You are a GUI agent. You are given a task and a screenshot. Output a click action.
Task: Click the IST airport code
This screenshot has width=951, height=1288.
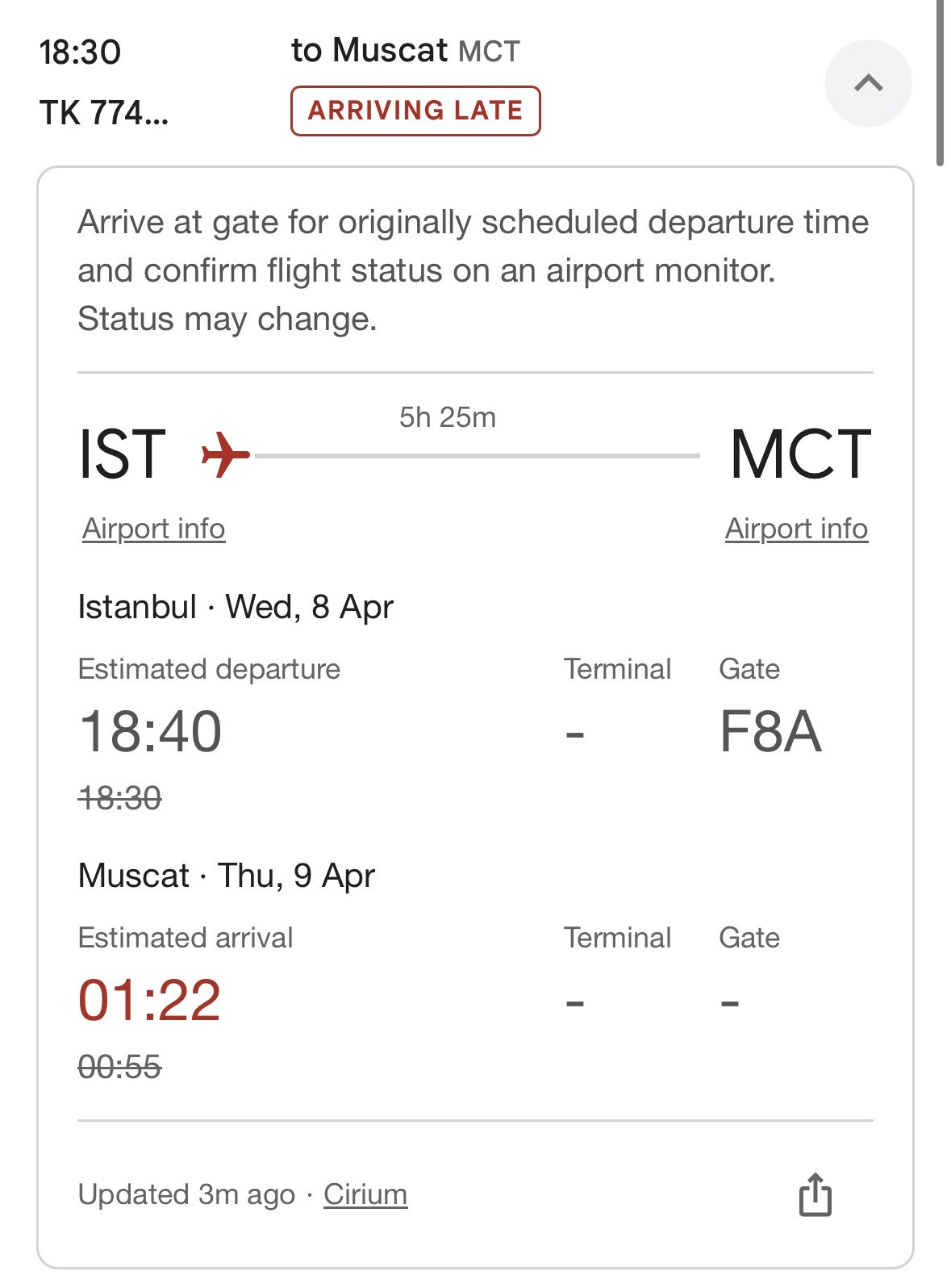122,454
